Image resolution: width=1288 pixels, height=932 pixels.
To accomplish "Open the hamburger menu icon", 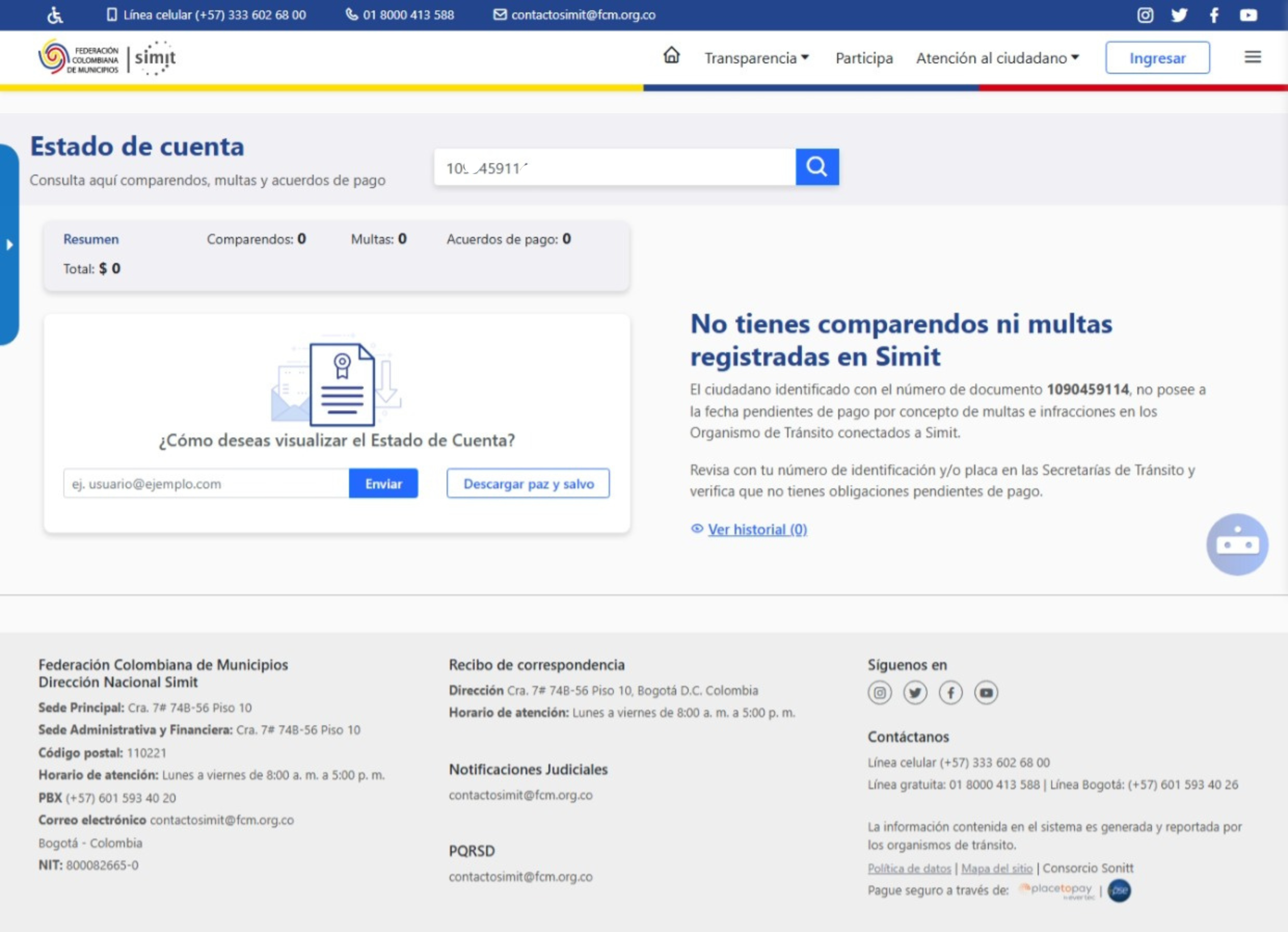I will (x=1252, y=57).
